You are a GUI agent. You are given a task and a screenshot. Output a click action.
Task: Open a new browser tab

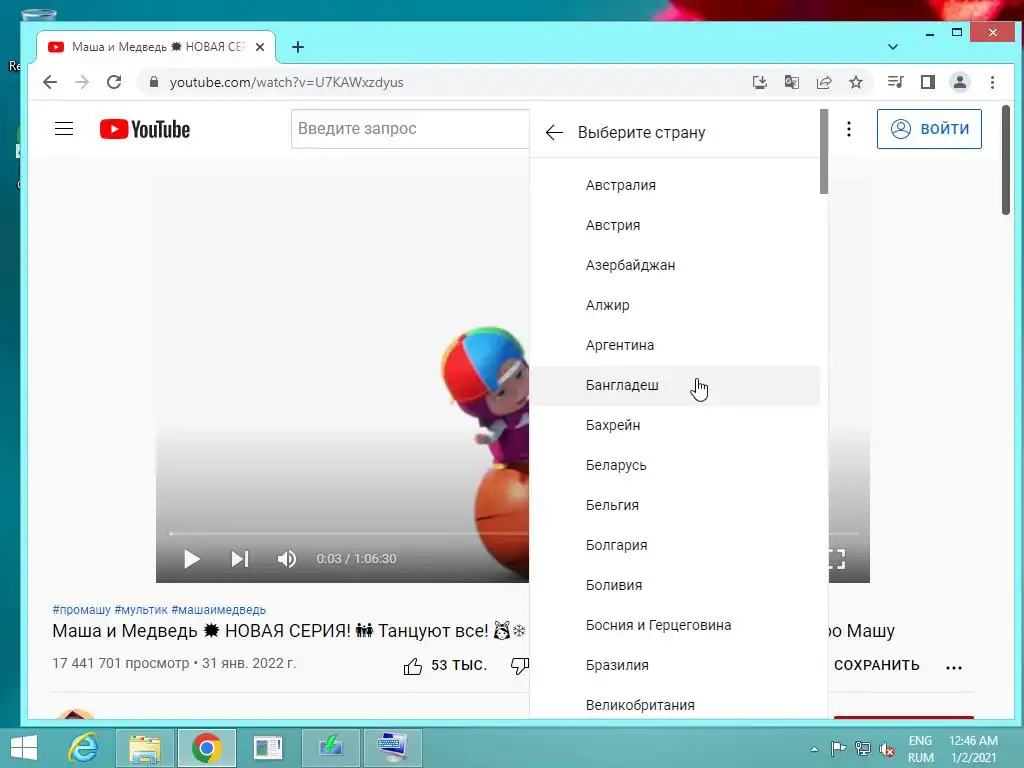pos(298,47)
